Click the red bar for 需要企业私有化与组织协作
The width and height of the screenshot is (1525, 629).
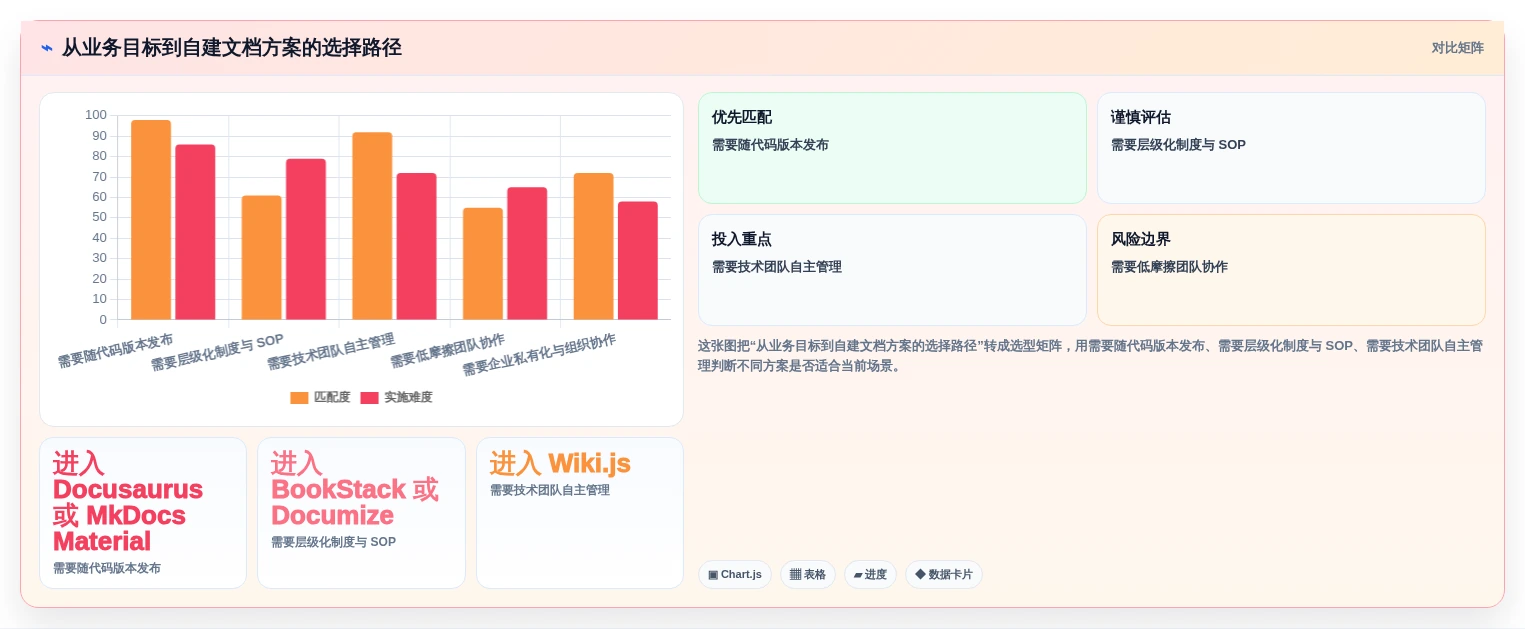pyautogui.click(x=637, y=261)
